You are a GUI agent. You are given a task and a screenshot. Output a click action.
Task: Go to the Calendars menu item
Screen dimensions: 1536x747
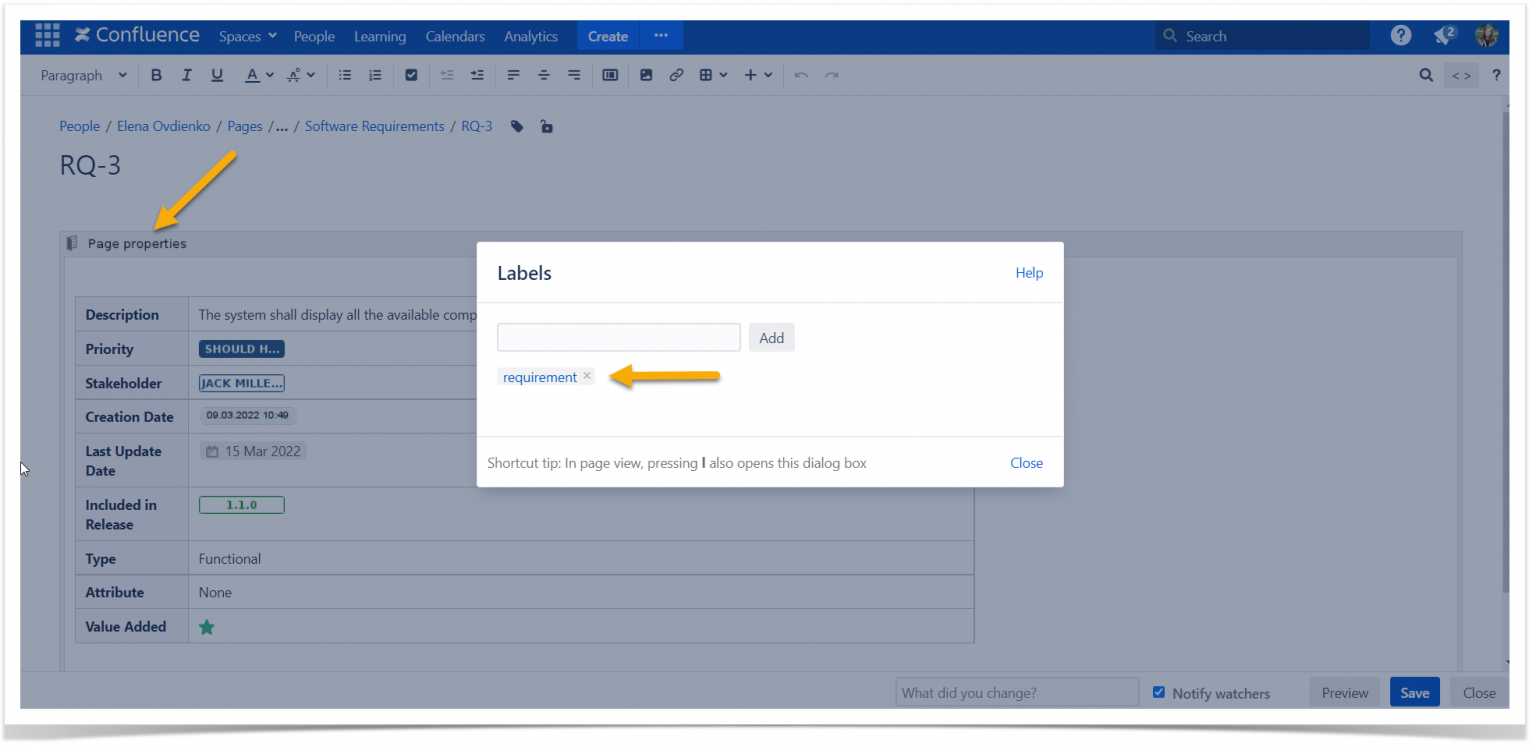click(455, 36)
